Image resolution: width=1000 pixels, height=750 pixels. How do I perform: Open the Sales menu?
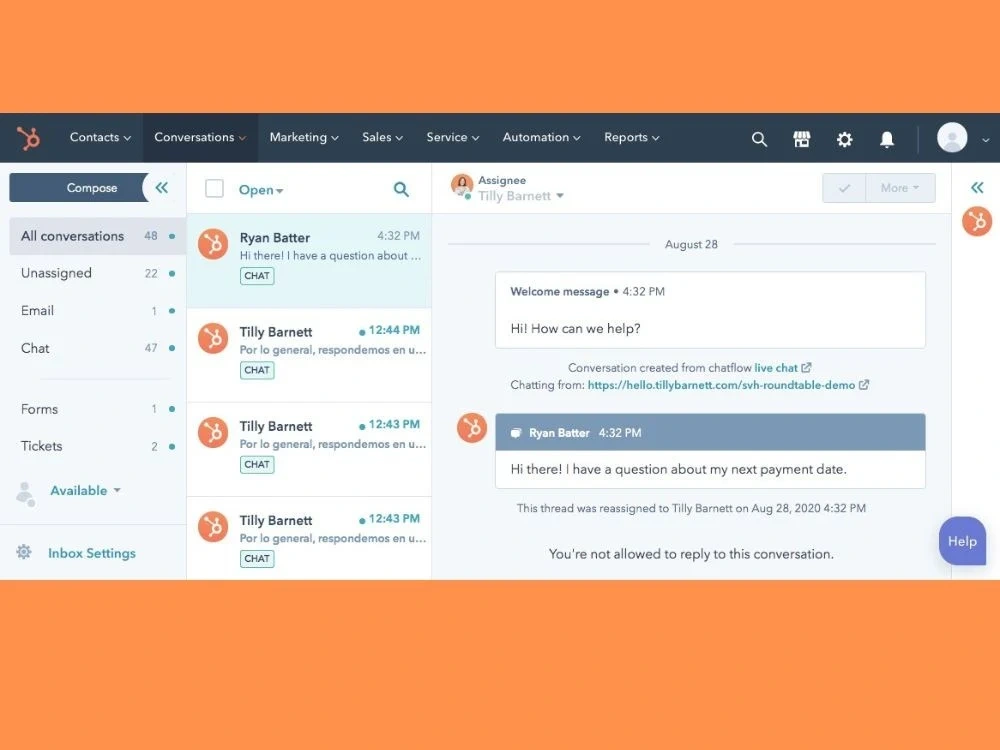[x=382, y=137]
